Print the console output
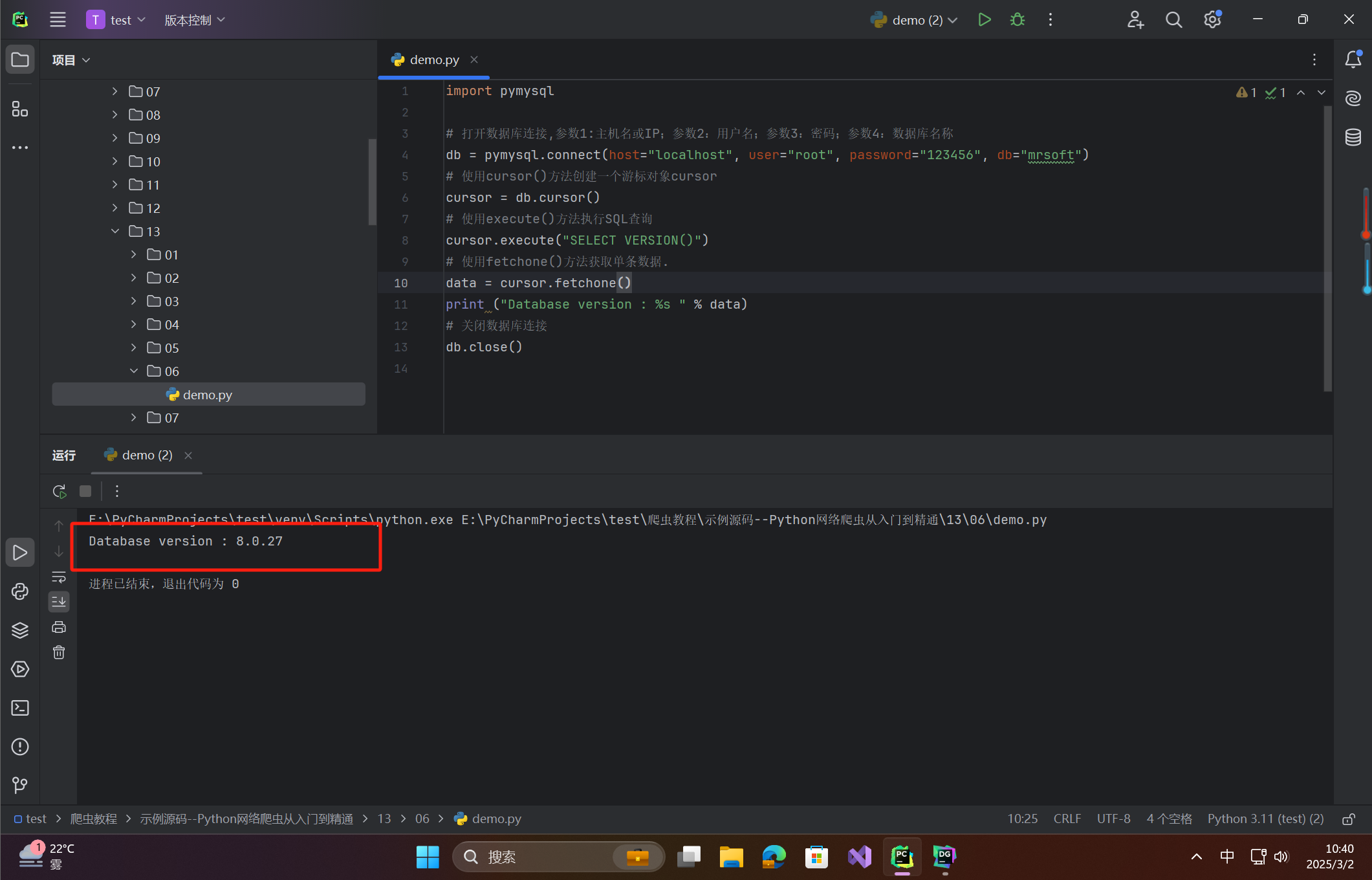 (x=59, y=627)
